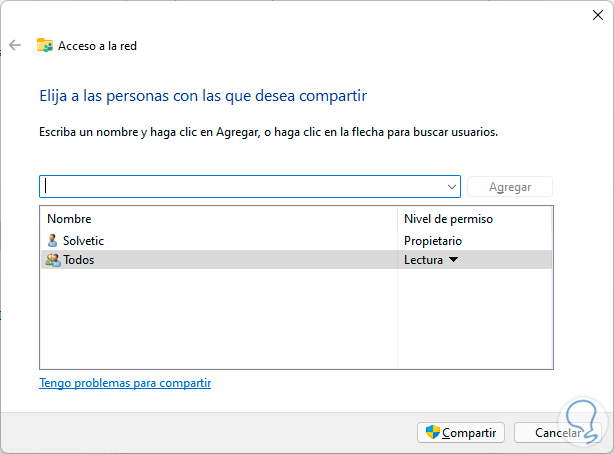
Task: Click the Lectura permission text for Todos
Action: click(423, 260)
